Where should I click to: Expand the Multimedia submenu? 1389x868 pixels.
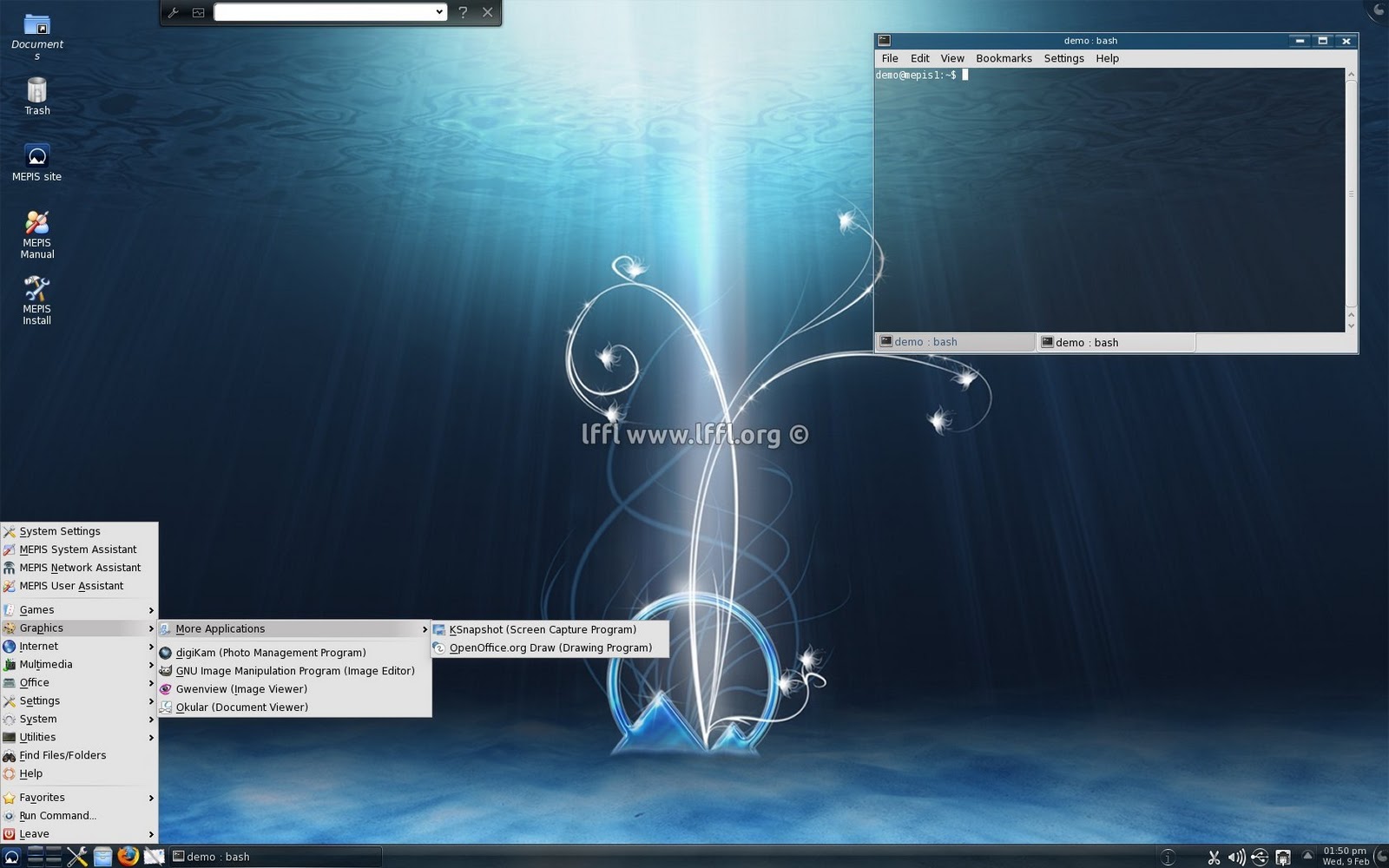(79, 665)
